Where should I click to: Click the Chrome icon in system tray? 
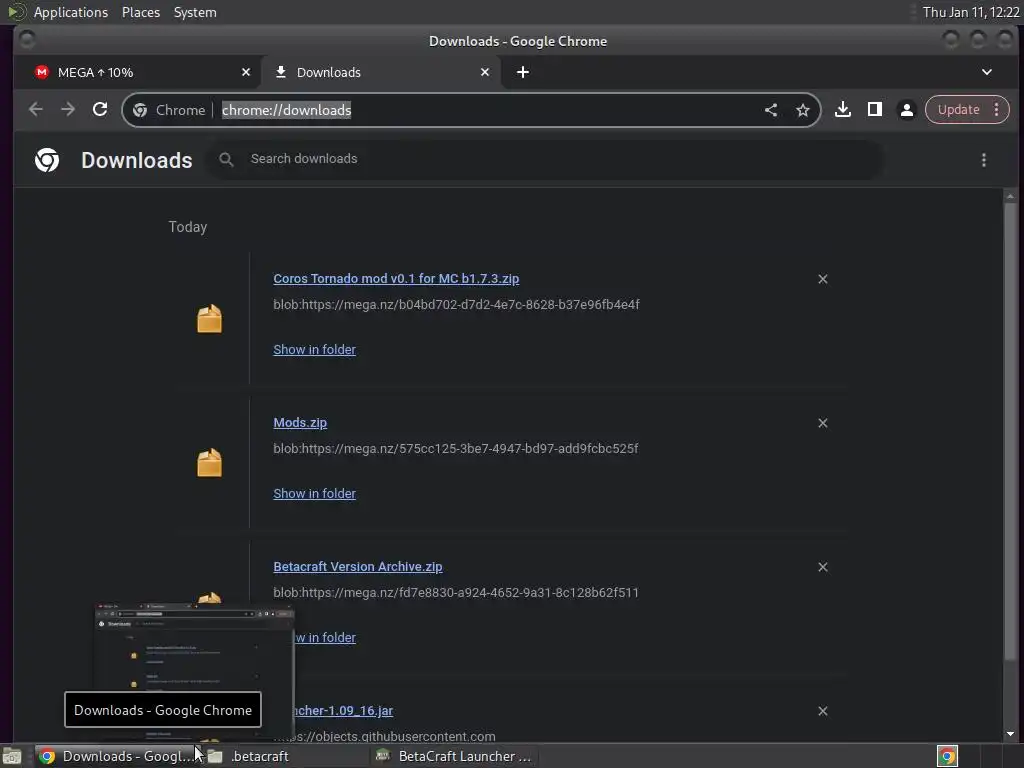coord(947,756)
